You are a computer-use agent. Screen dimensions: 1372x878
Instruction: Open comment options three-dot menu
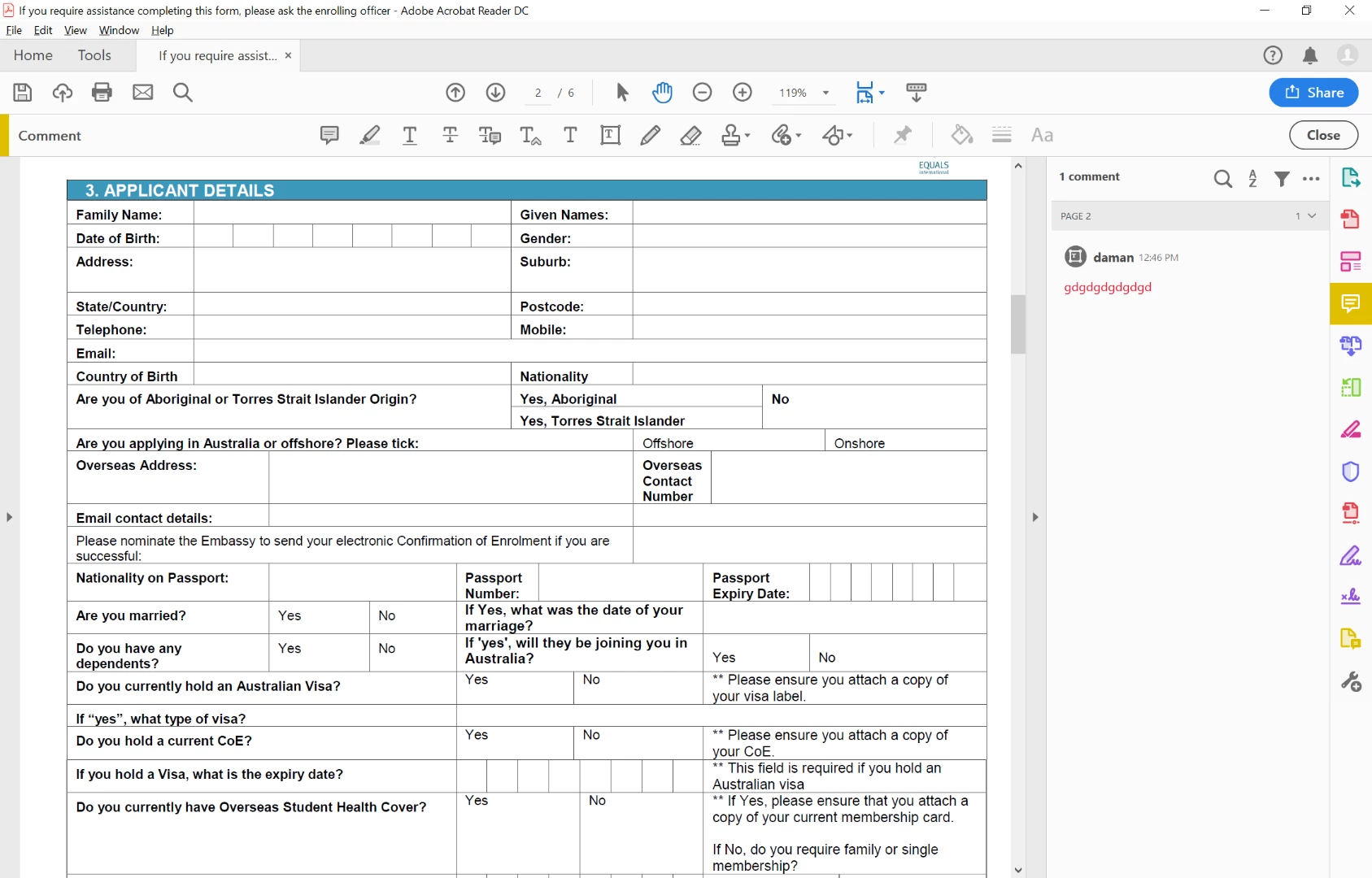pyautogui.click(x=1311, y=179)
